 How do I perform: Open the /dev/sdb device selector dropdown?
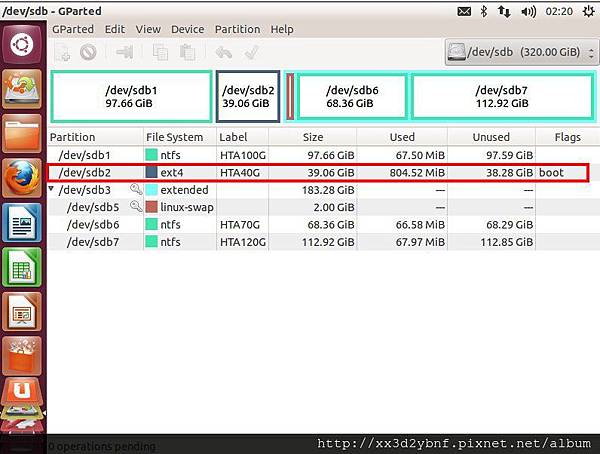point(521,52)
